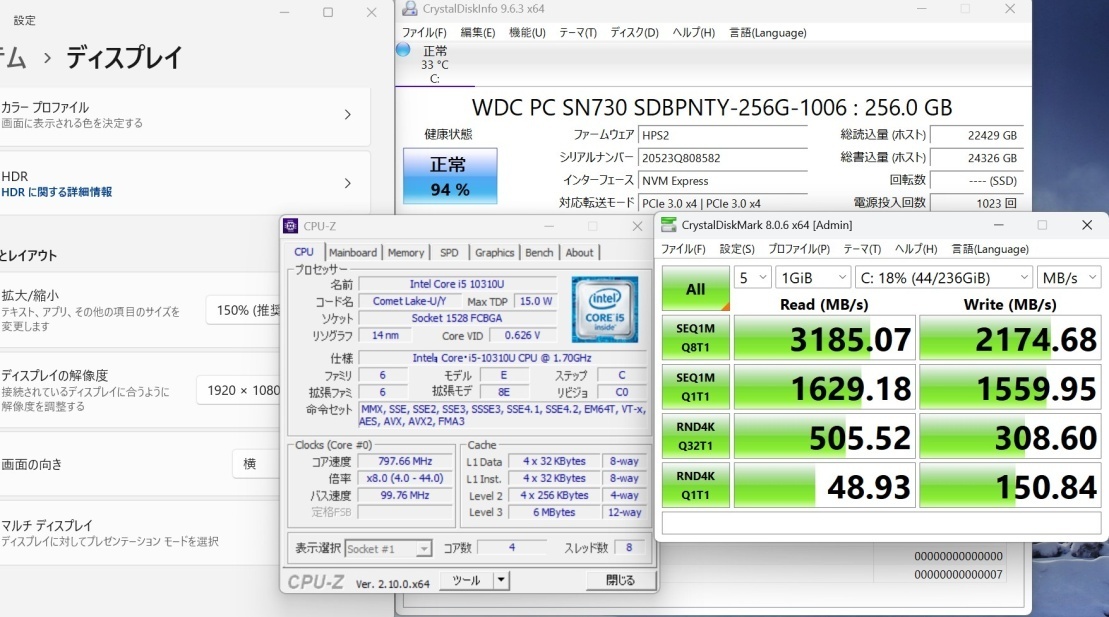Switch to the CPU tab in CPU-Z
This screenshot has width=1109, height=617.
coord(304,252)
